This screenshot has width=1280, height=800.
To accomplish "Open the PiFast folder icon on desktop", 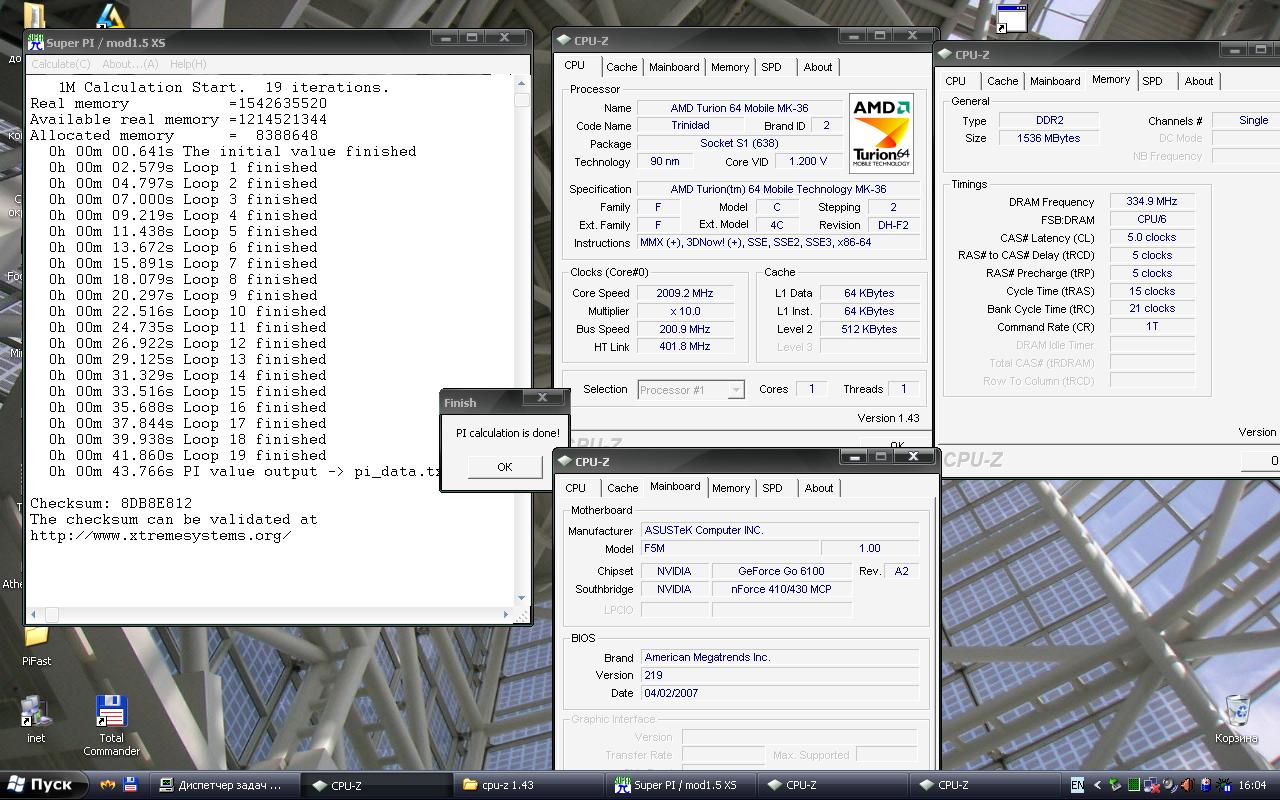I will pyautogui.click(x=36, y=636).
